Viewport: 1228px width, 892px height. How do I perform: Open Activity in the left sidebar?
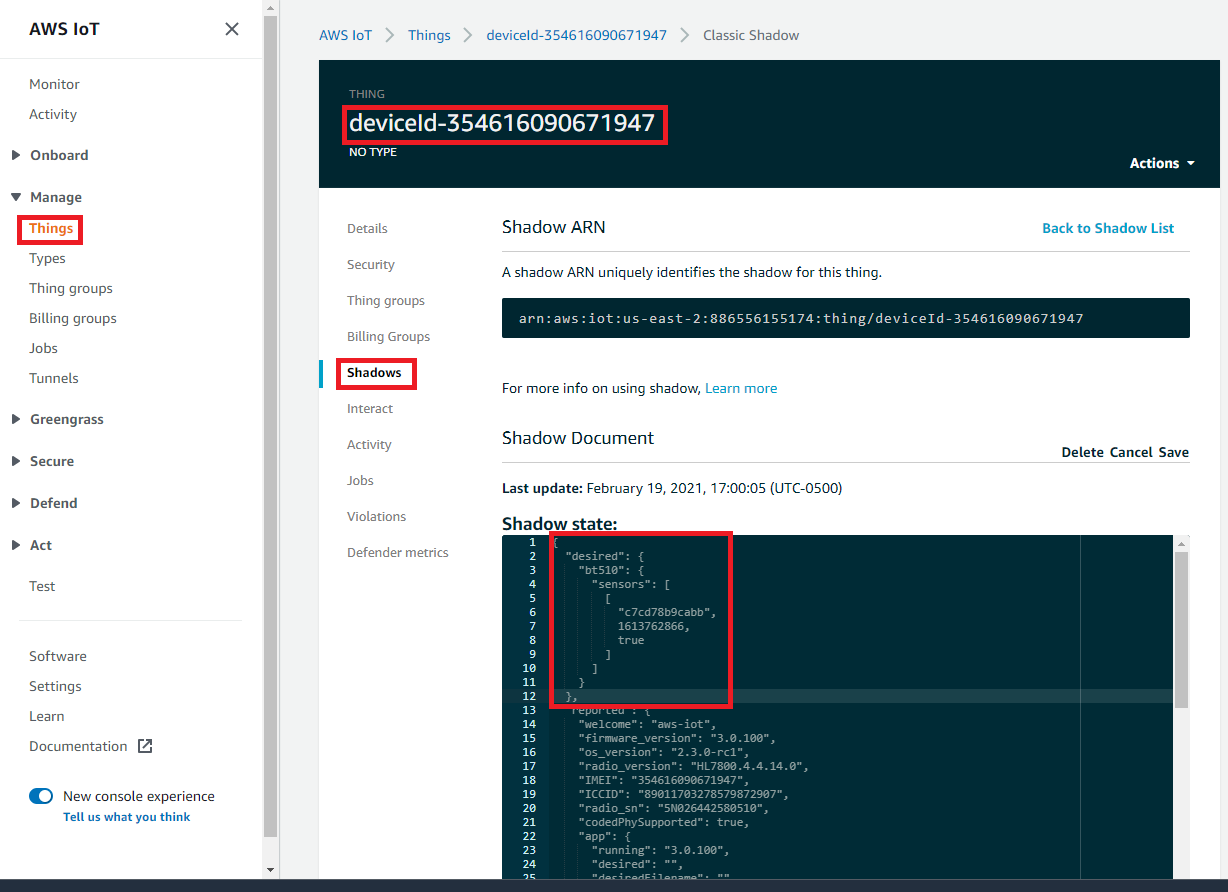coord(53,114)
